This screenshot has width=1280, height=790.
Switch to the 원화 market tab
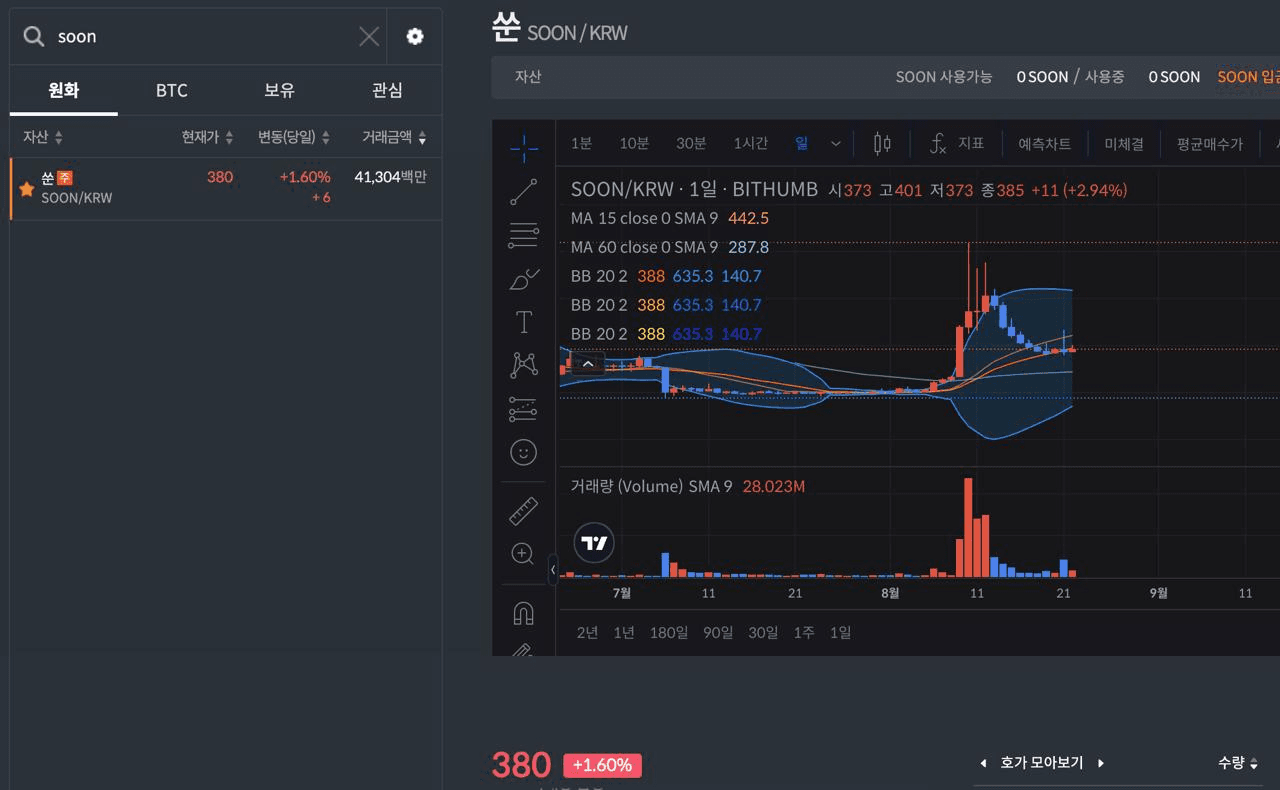click(64, 90)
